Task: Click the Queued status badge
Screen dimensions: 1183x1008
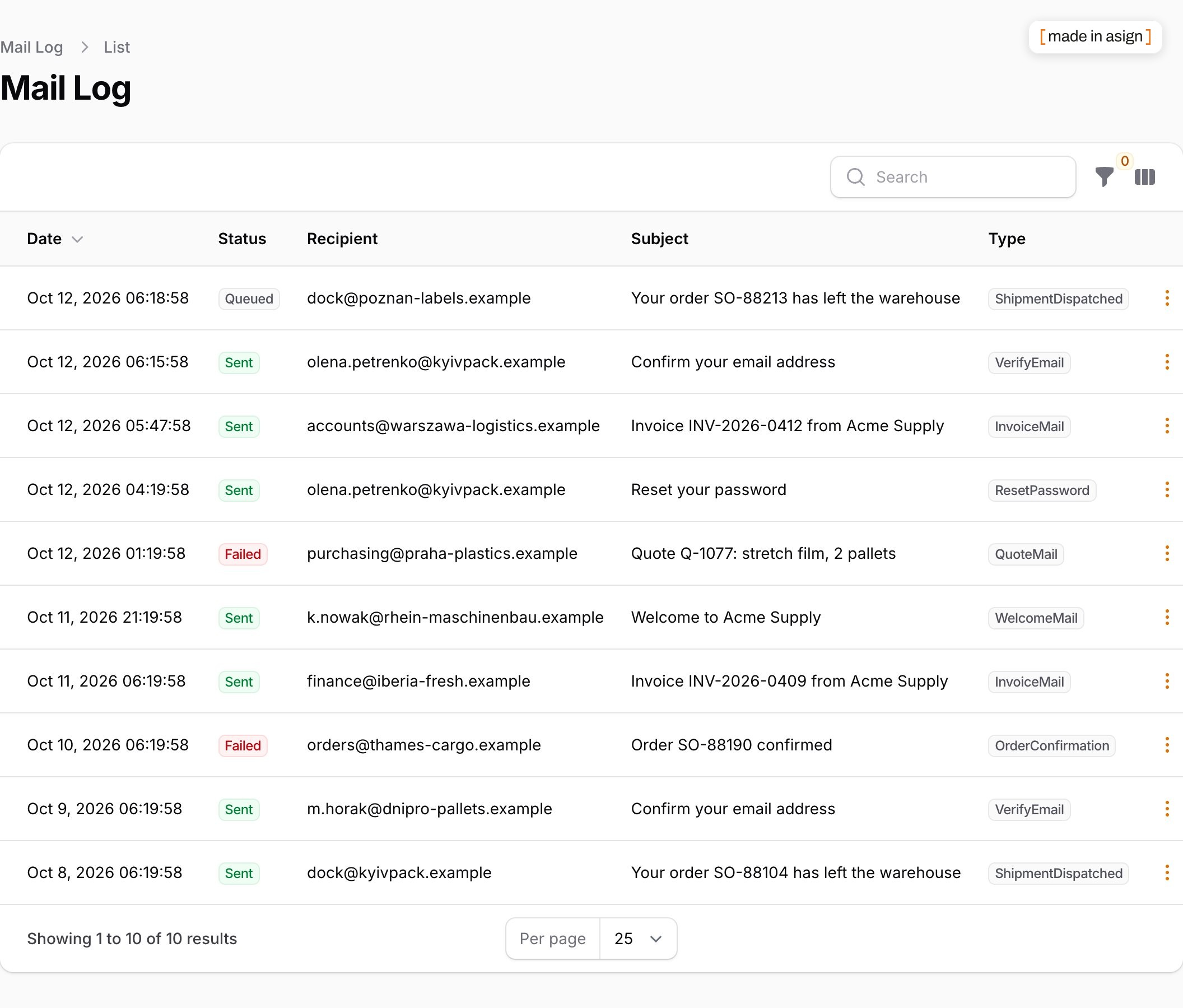Action: pyautogui.click(x=249, y=298)
